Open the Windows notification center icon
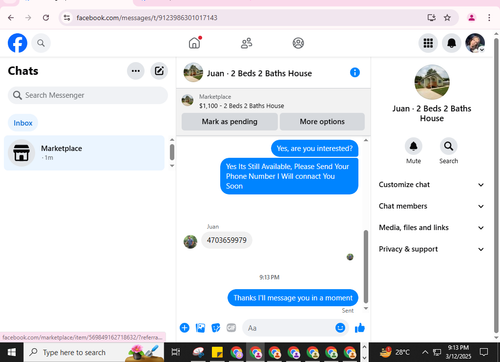 (484, 352)
